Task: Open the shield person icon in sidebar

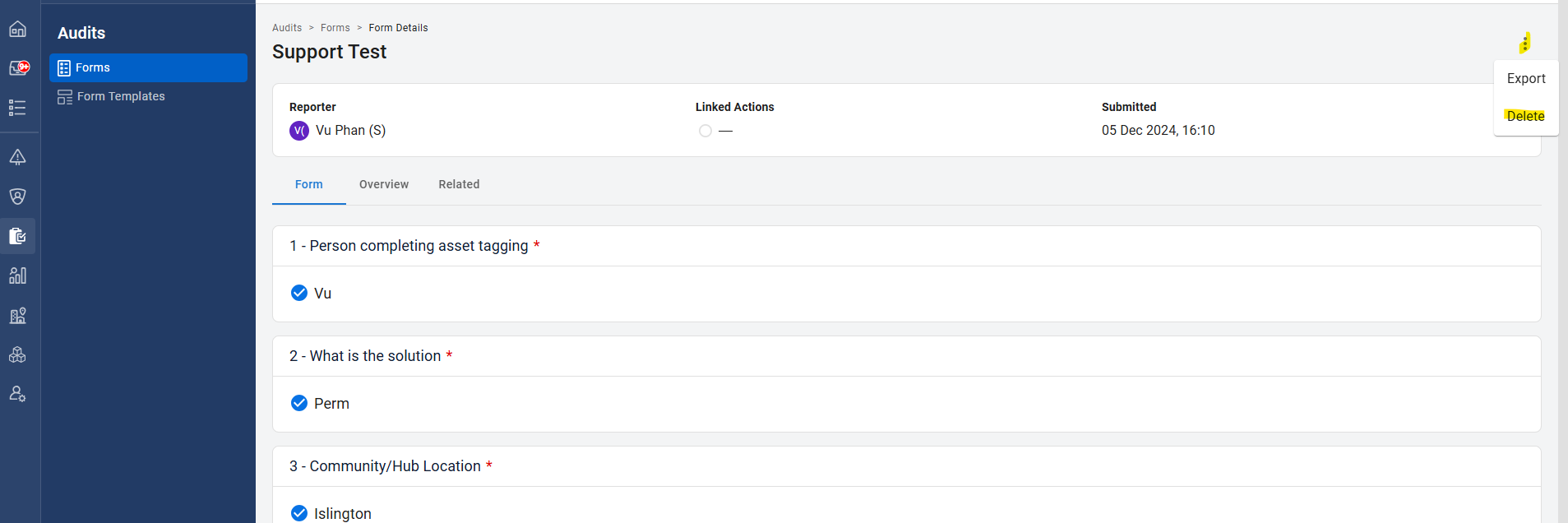Action: pos(18,197)
